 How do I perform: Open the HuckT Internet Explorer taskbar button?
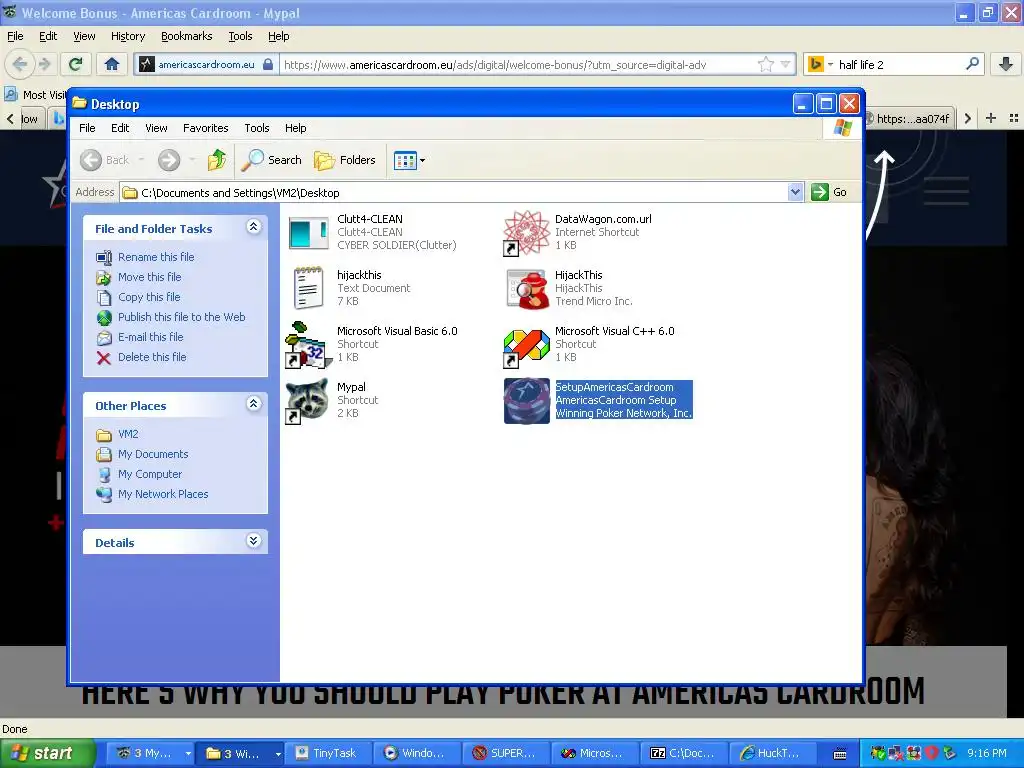(772, 753)
